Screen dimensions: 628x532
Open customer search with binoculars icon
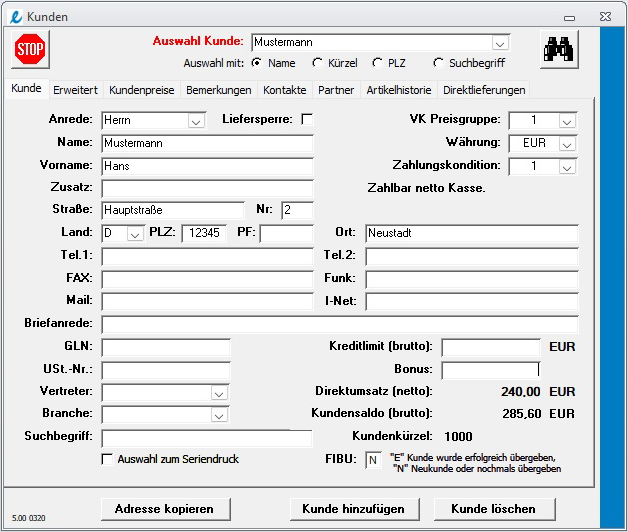click(x=559, y=49)
